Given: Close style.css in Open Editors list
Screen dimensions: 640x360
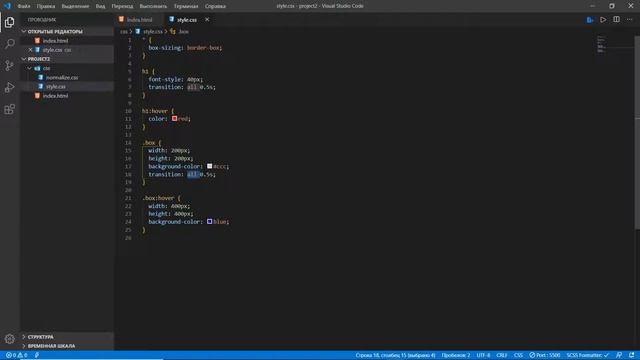Looking at the screenshot, I should (x=31, y=50).
